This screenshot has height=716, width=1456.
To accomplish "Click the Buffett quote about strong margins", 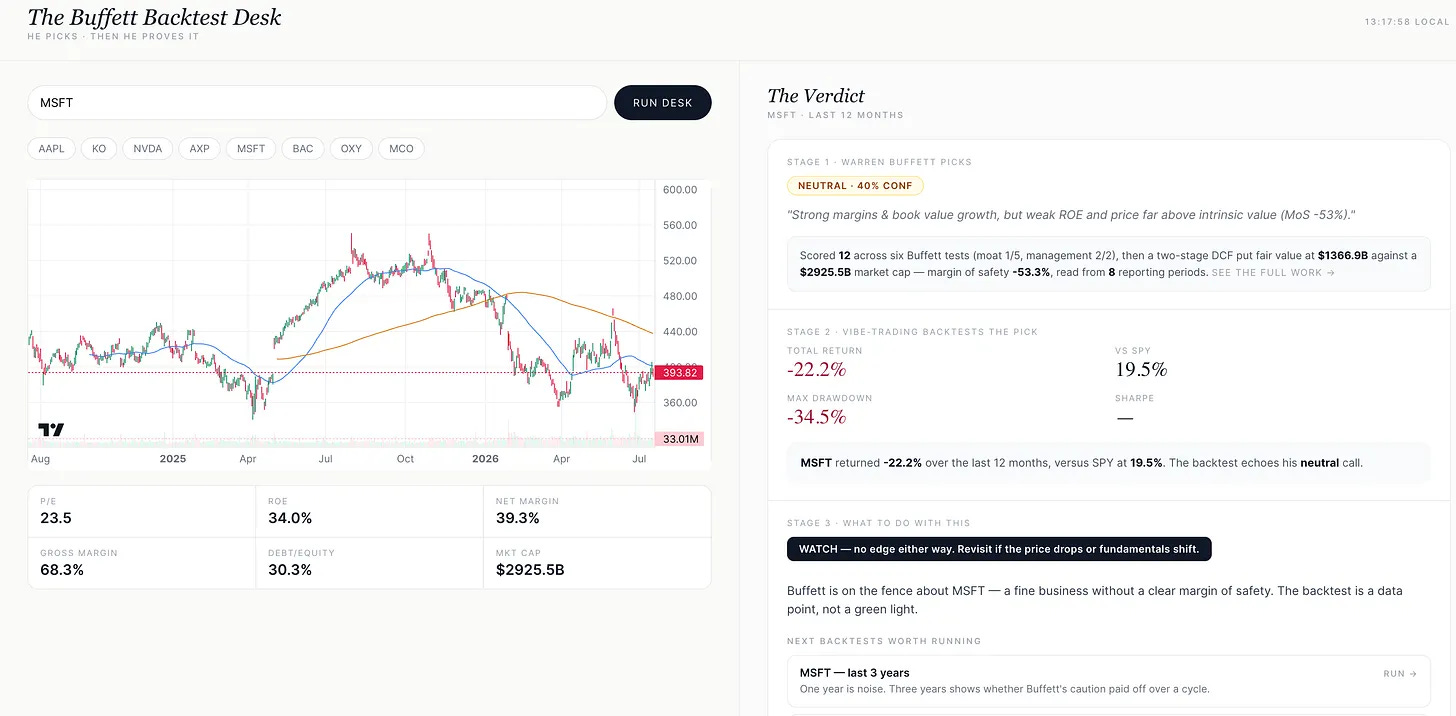I will (1071, 216).
